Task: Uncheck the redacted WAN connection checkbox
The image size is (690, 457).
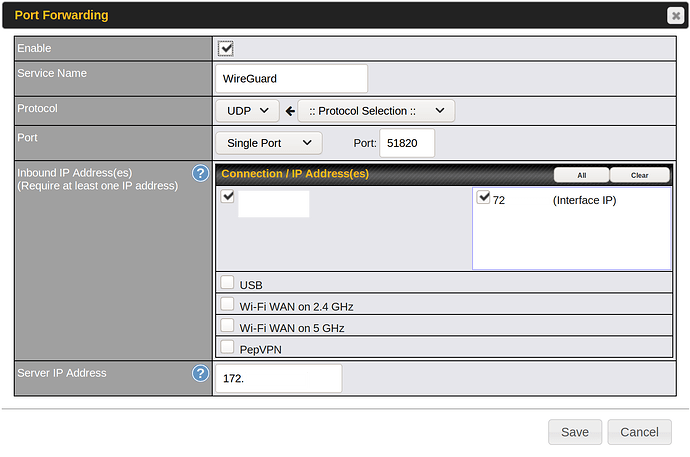Action: (x=228, y=197)
